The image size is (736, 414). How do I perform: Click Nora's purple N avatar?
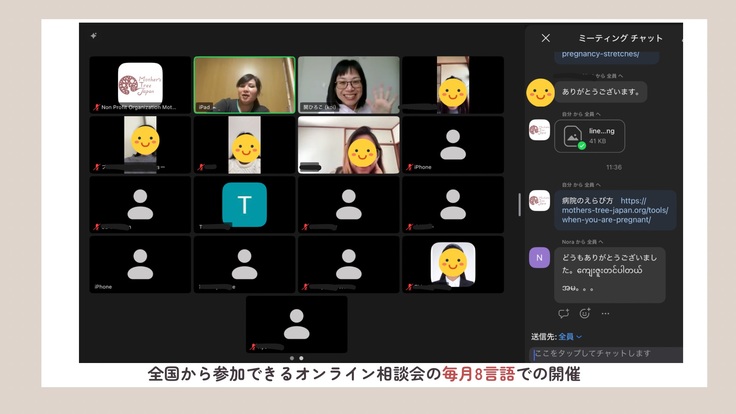[x=539, y=258]
